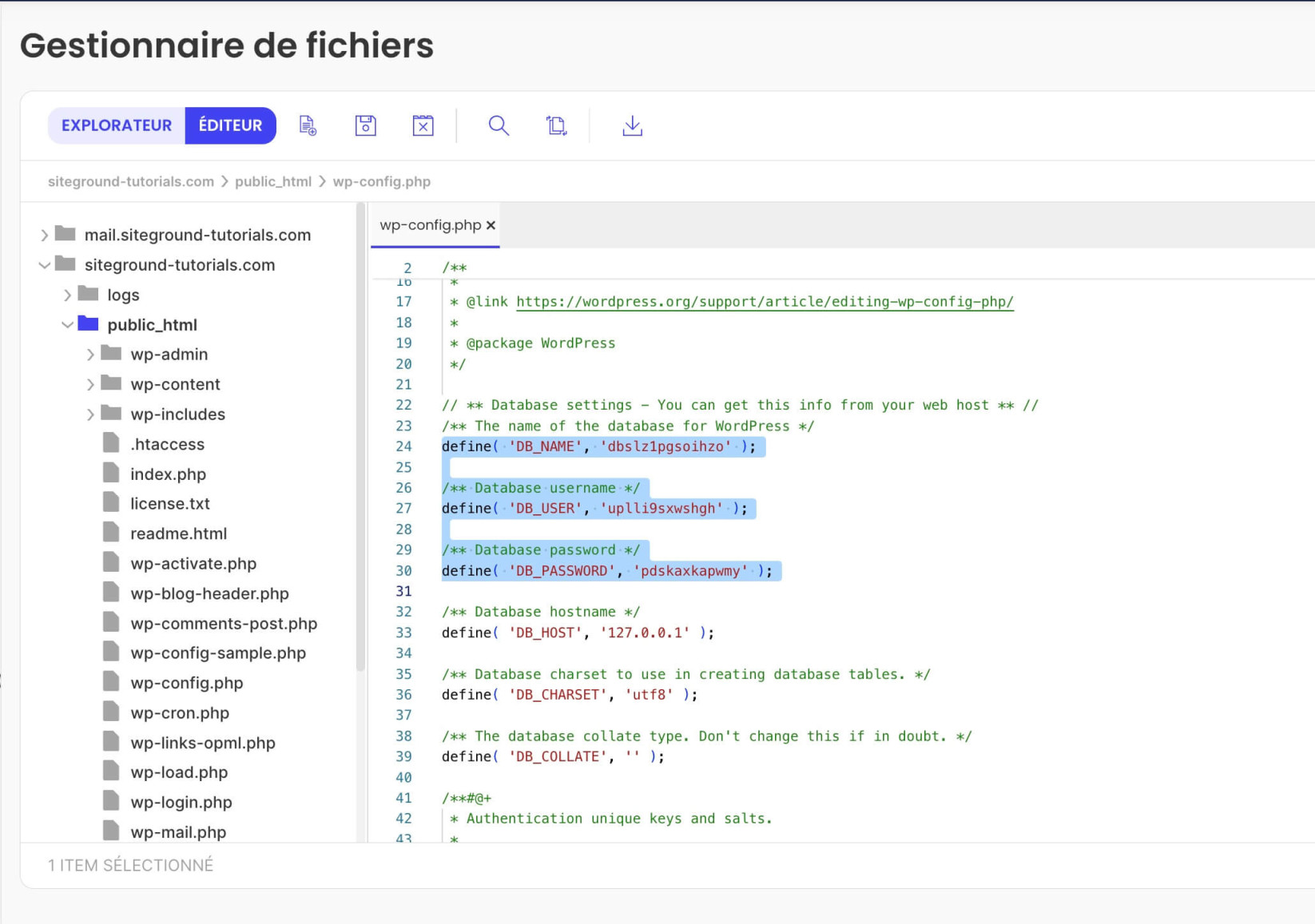This screenshot has width=1315, height=924.
Task: Click the readme.html file icon
Action: click(x=111, y=533)
